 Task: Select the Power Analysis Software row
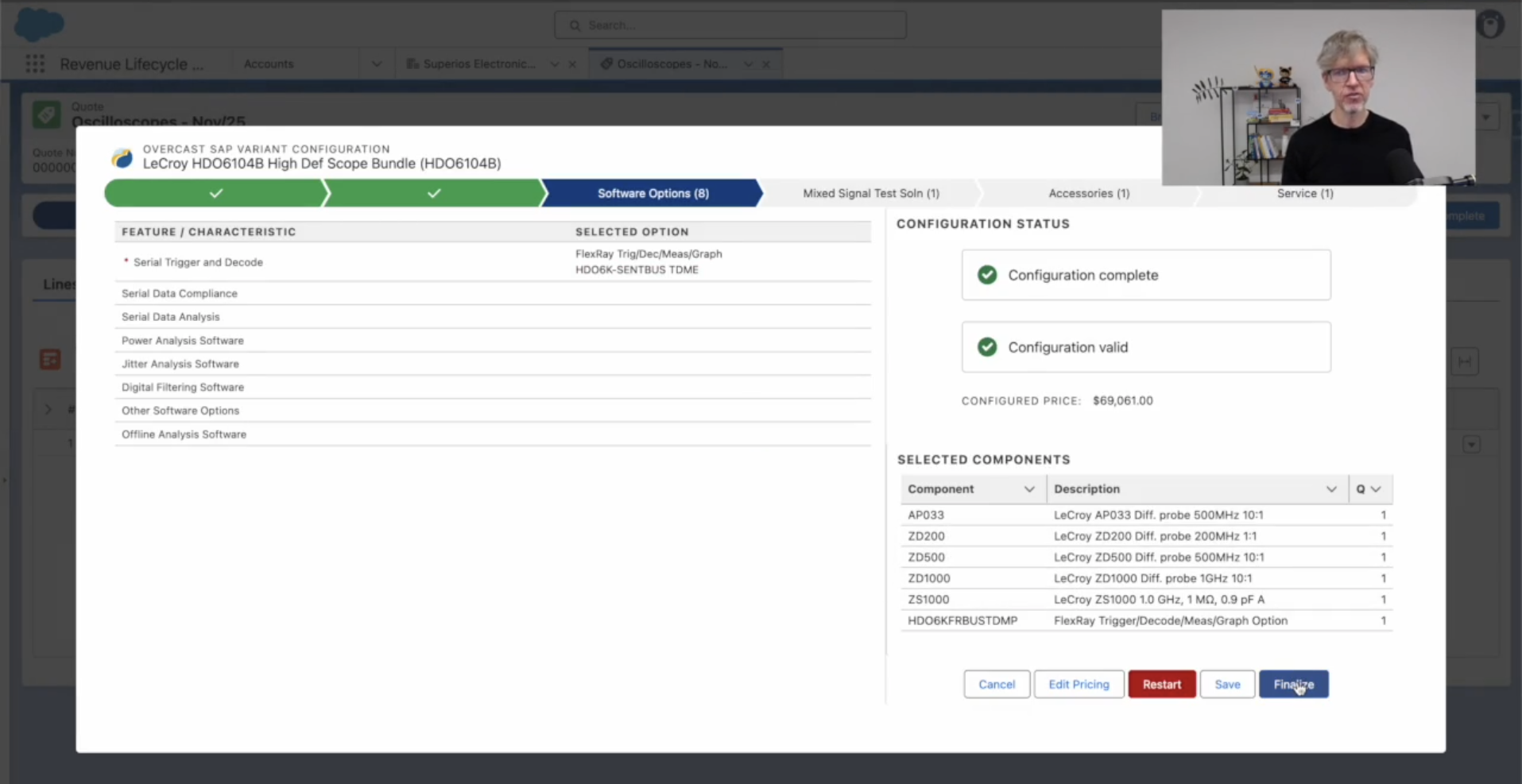coord(493,340)
